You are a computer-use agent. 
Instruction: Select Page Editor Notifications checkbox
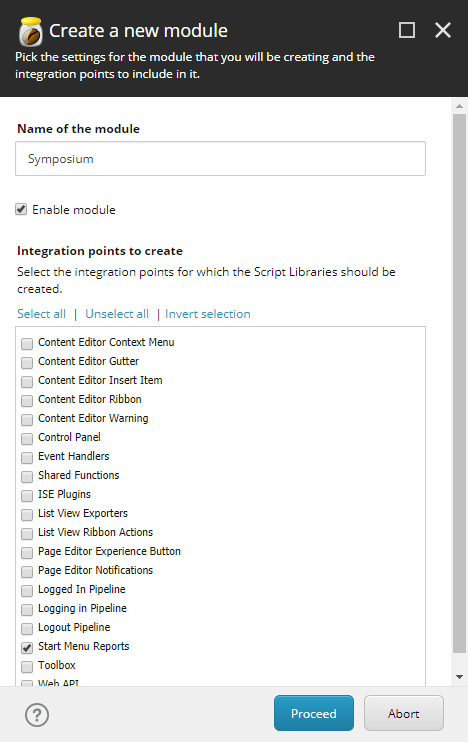click(x=27, y=571)
